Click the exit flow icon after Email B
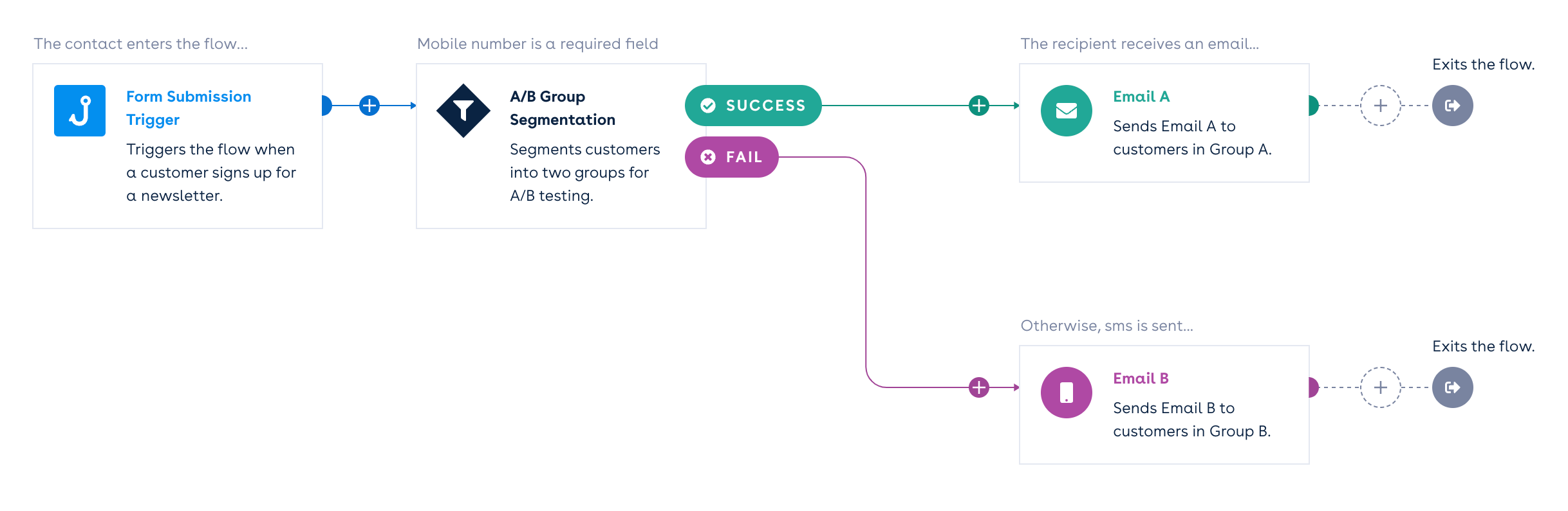The width and height of the screenshot is (1568, 511). pyautogui.click(x=1452, y=387)
